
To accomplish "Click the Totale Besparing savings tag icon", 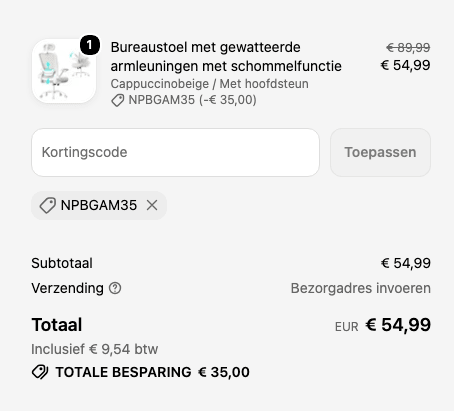I will [40, 372].
